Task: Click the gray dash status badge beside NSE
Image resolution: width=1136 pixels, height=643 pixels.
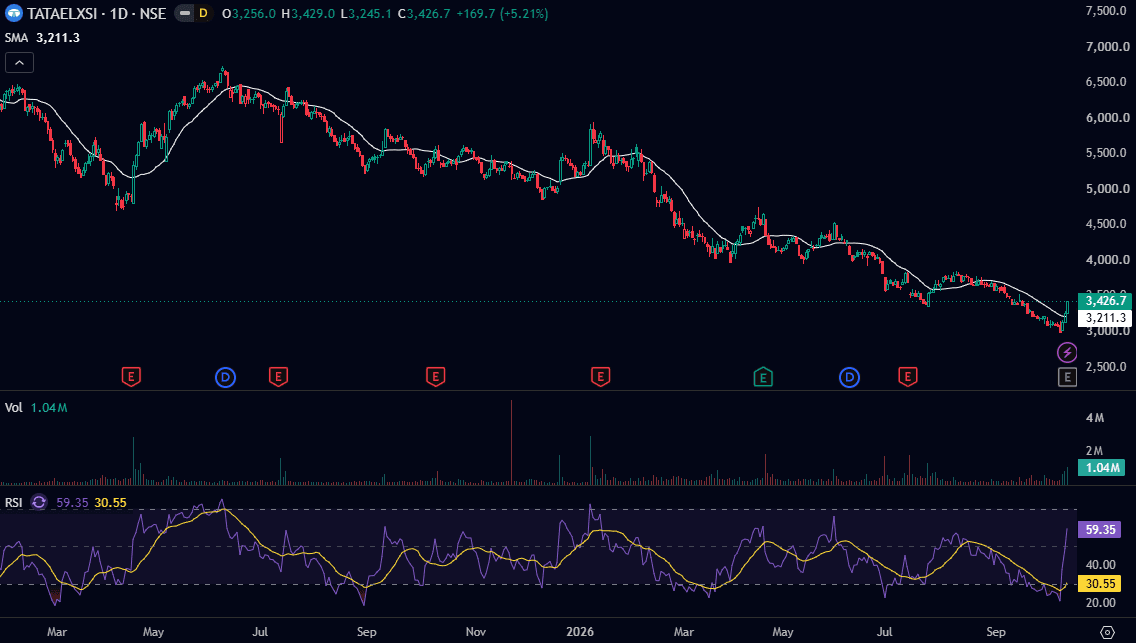Action: point(185,13)
